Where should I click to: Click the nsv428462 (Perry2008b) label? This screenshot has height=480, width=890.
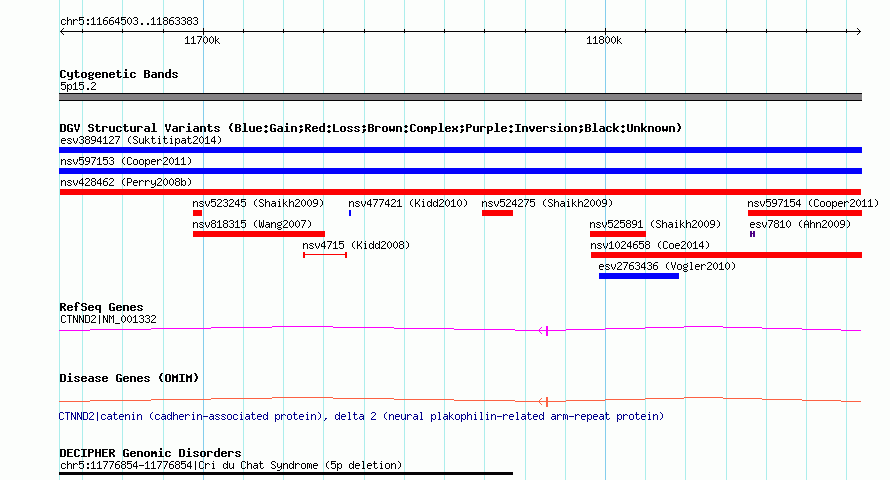126,182
